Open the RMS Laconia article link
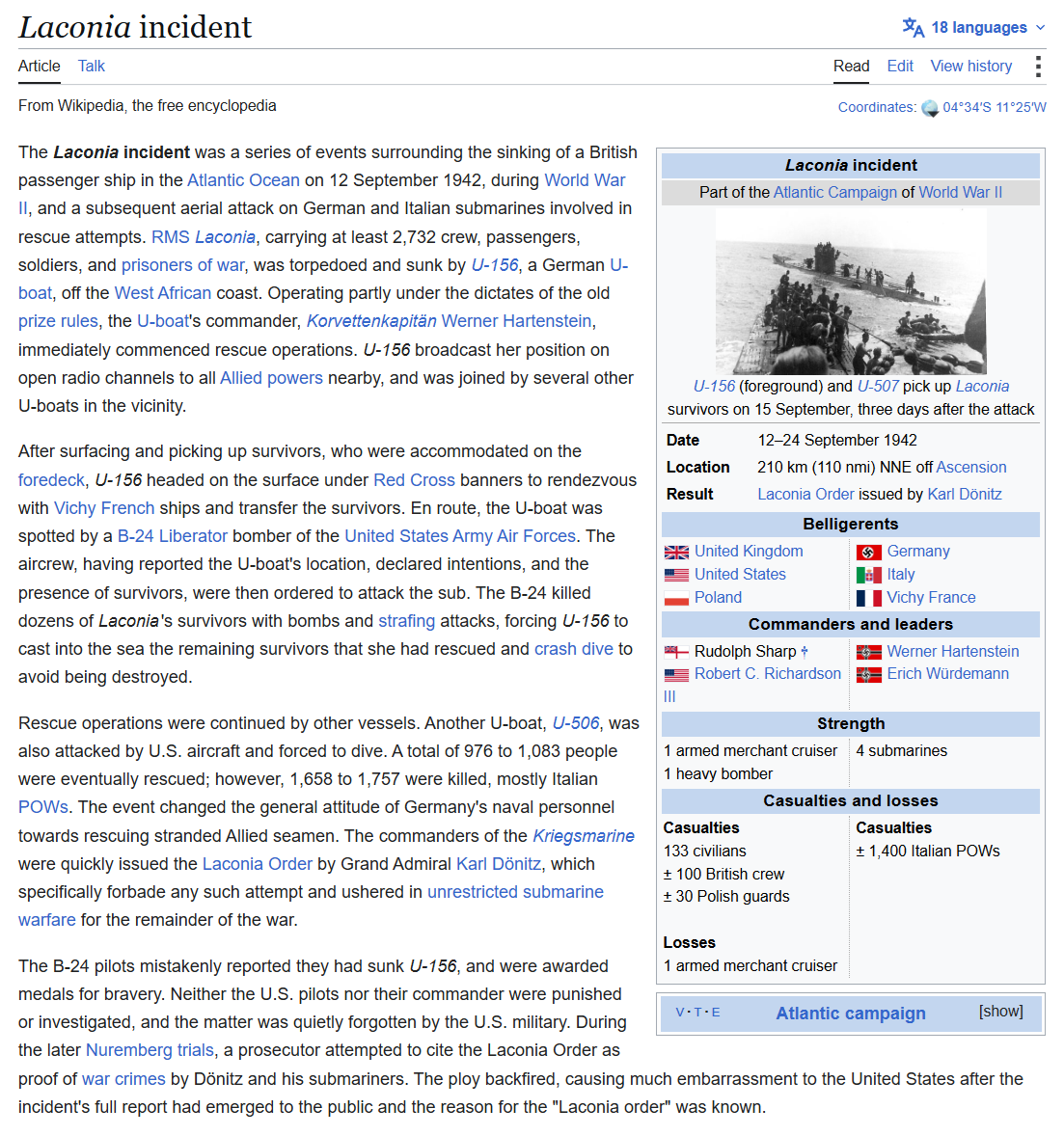 (203, 237)
